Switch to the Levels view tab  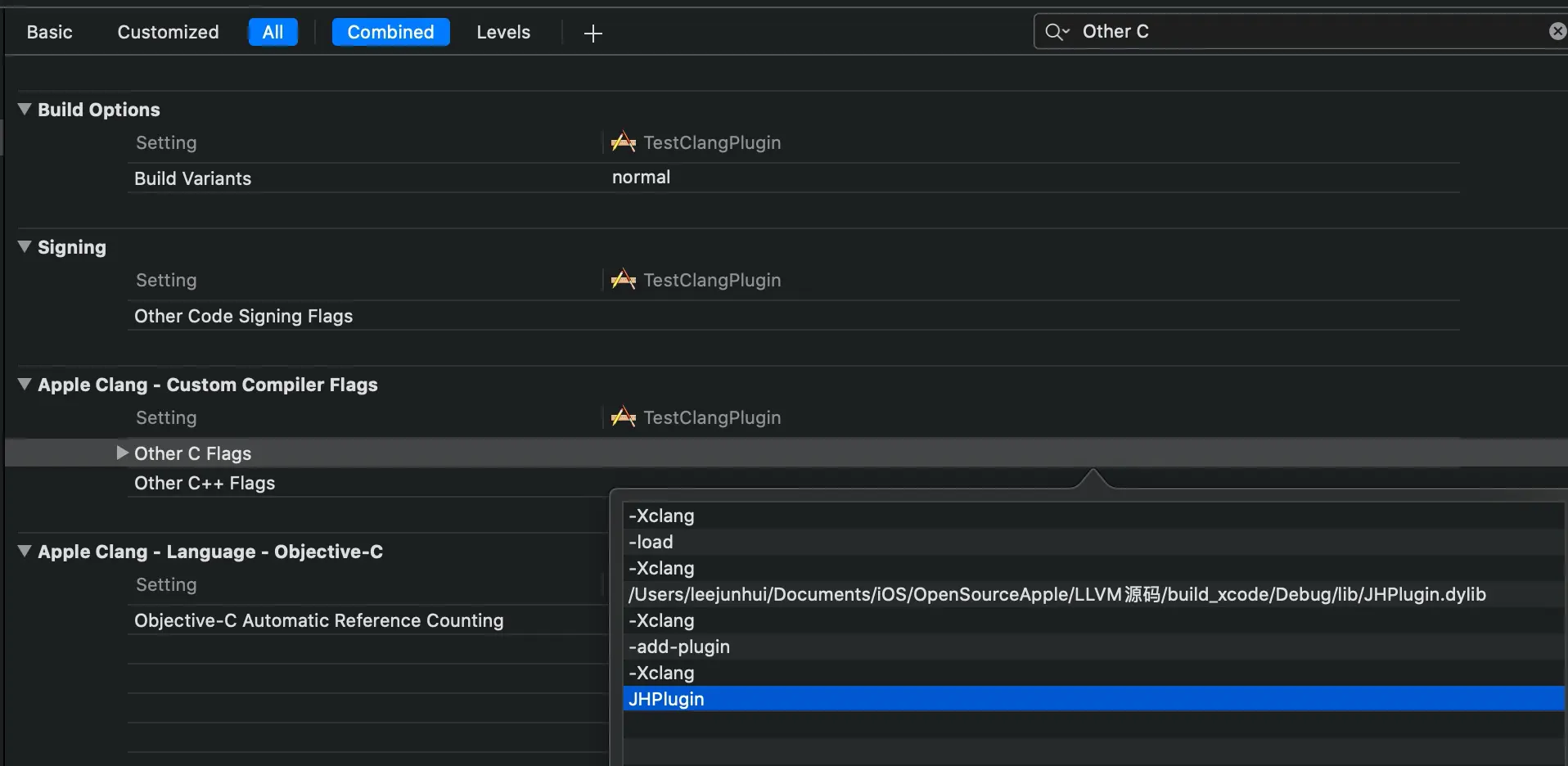(x=503, y=32)
